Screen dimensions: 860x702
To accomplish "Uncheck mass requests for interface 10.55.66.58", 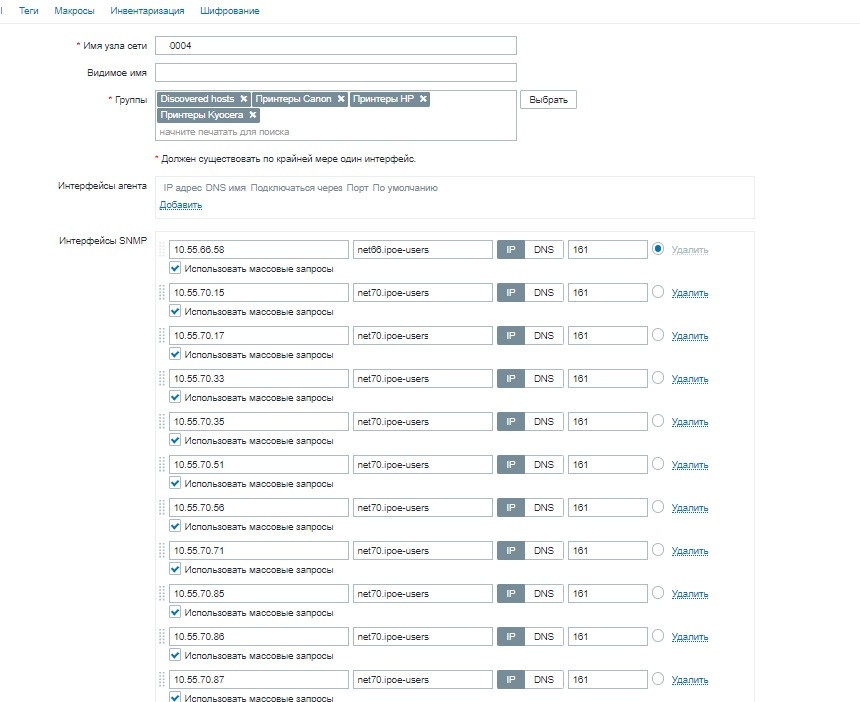I will (175, 268).
